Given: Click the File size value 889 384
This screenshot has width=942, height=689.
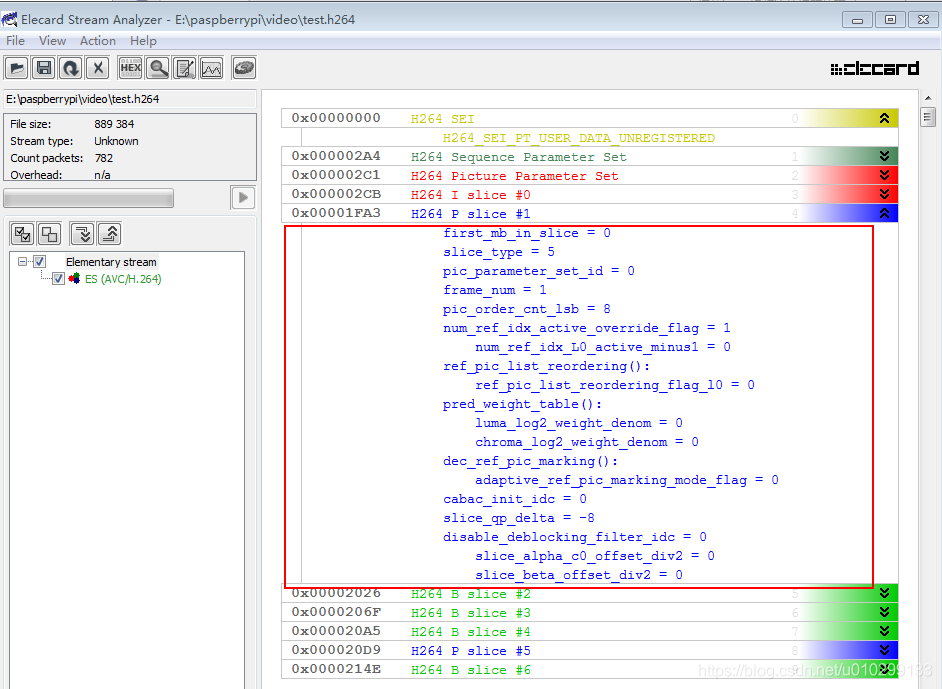Looking at the screenshot, I should [x=114, y=124].
